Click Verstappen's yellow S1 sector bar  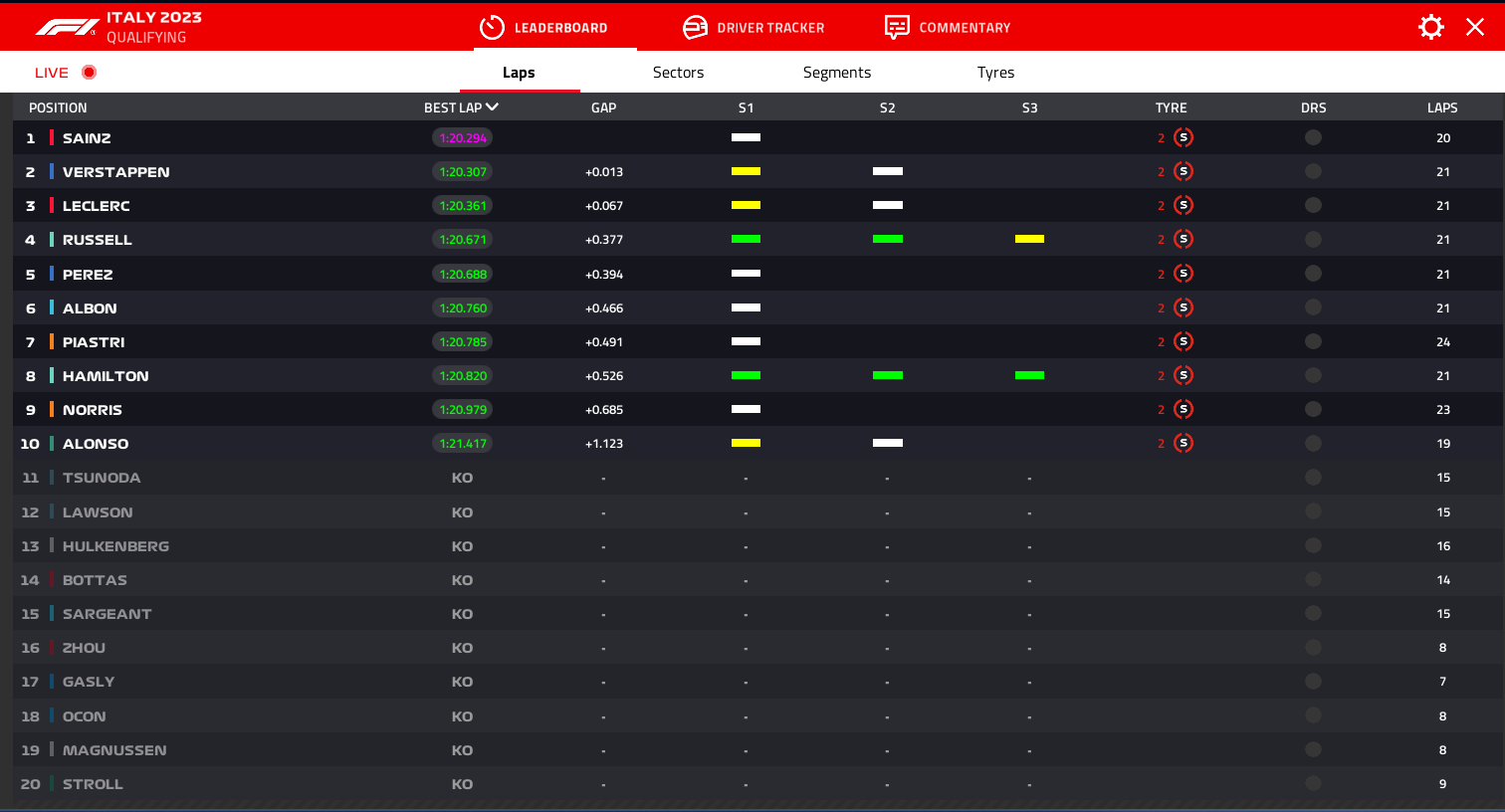(746, 171)
